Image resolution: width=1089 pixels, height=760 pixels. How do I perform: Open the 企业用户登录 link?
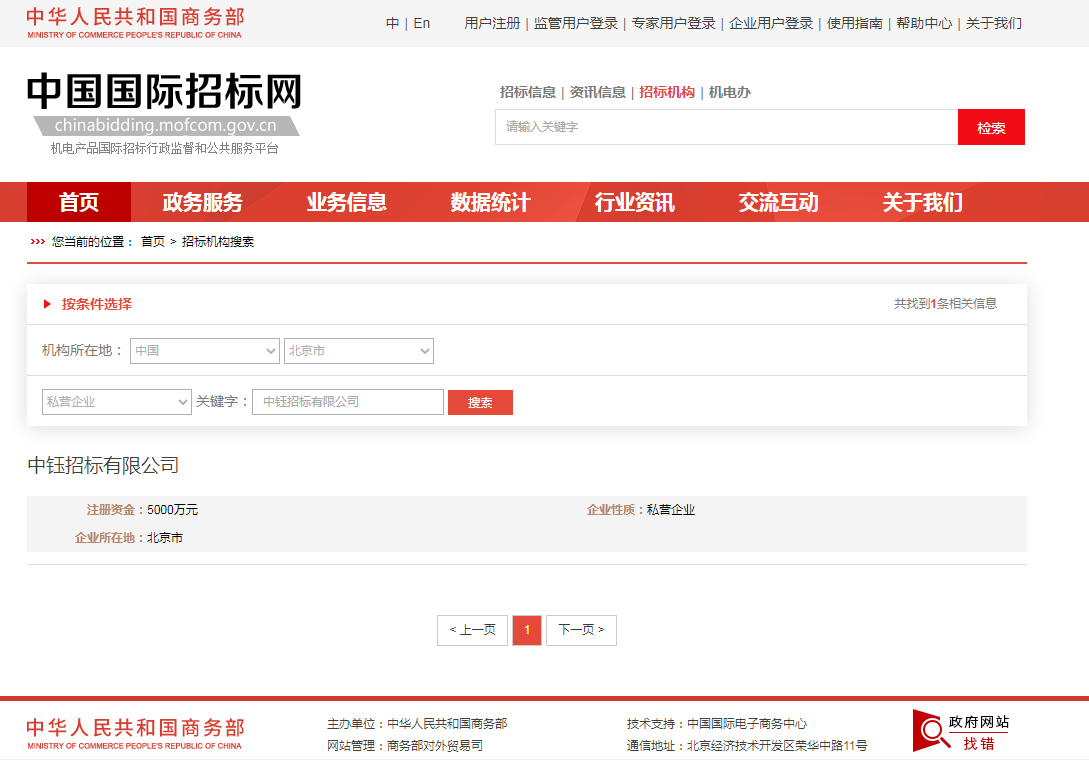pyautogui.click(x=771, y=24)
